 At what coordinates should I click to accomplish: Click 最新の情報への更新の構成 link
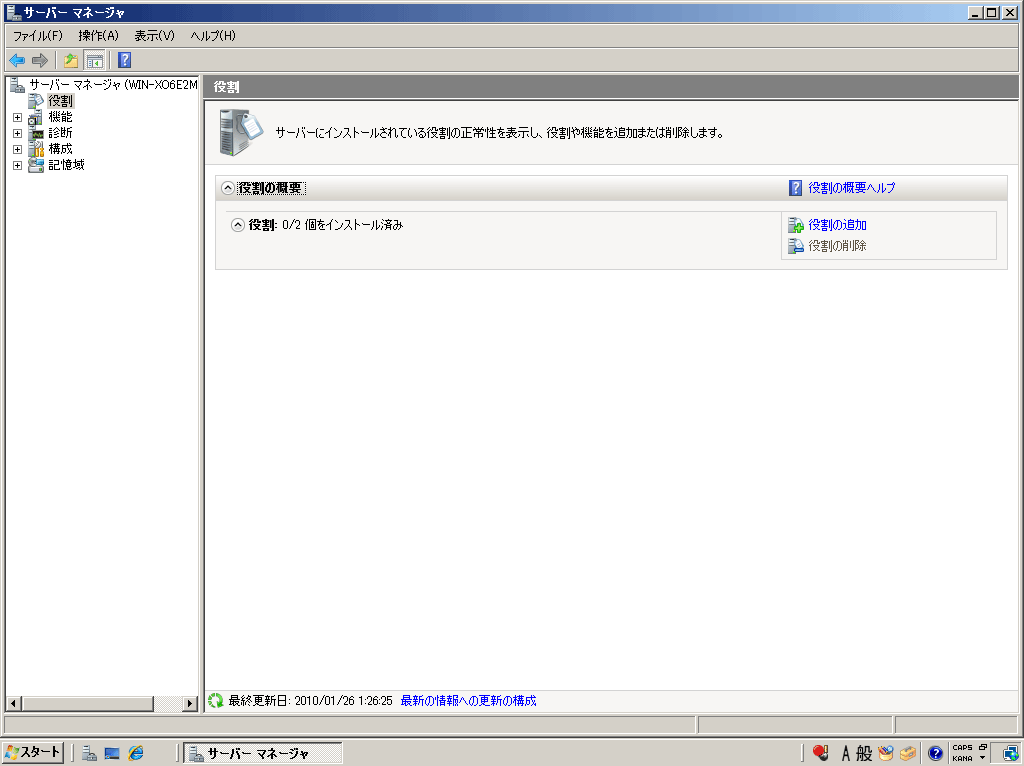pos(468,701)
